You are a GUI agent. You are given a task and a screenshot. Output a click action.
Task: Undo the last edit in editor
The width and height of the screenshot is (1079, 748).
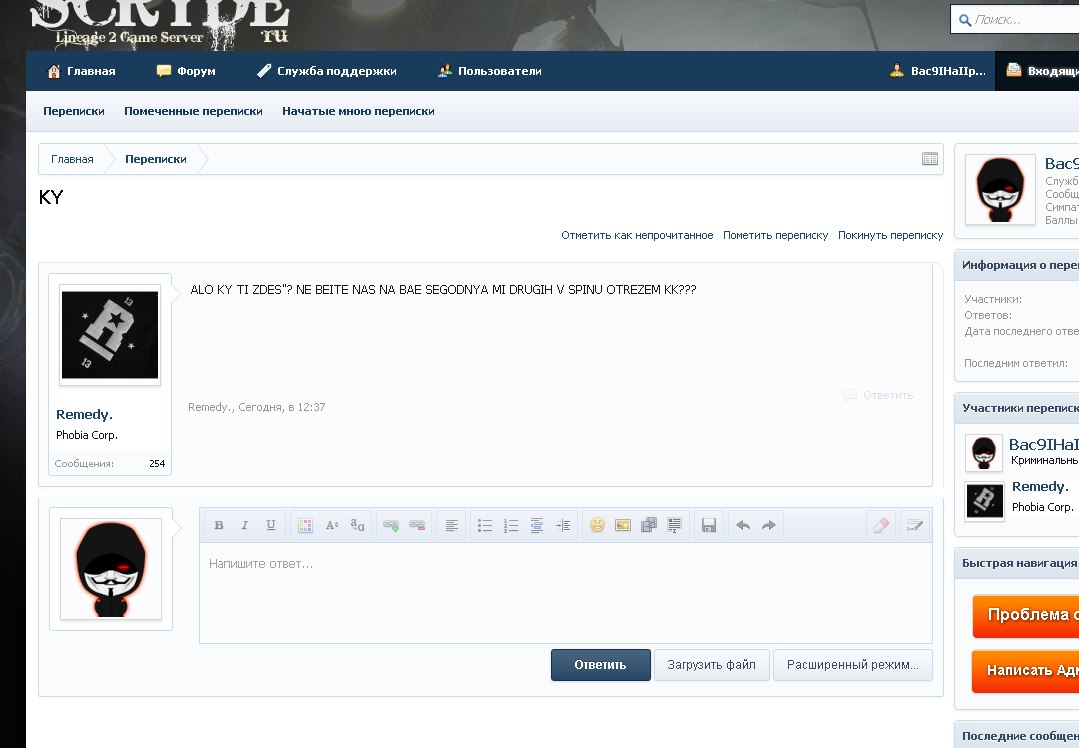[x=743, y=526]
